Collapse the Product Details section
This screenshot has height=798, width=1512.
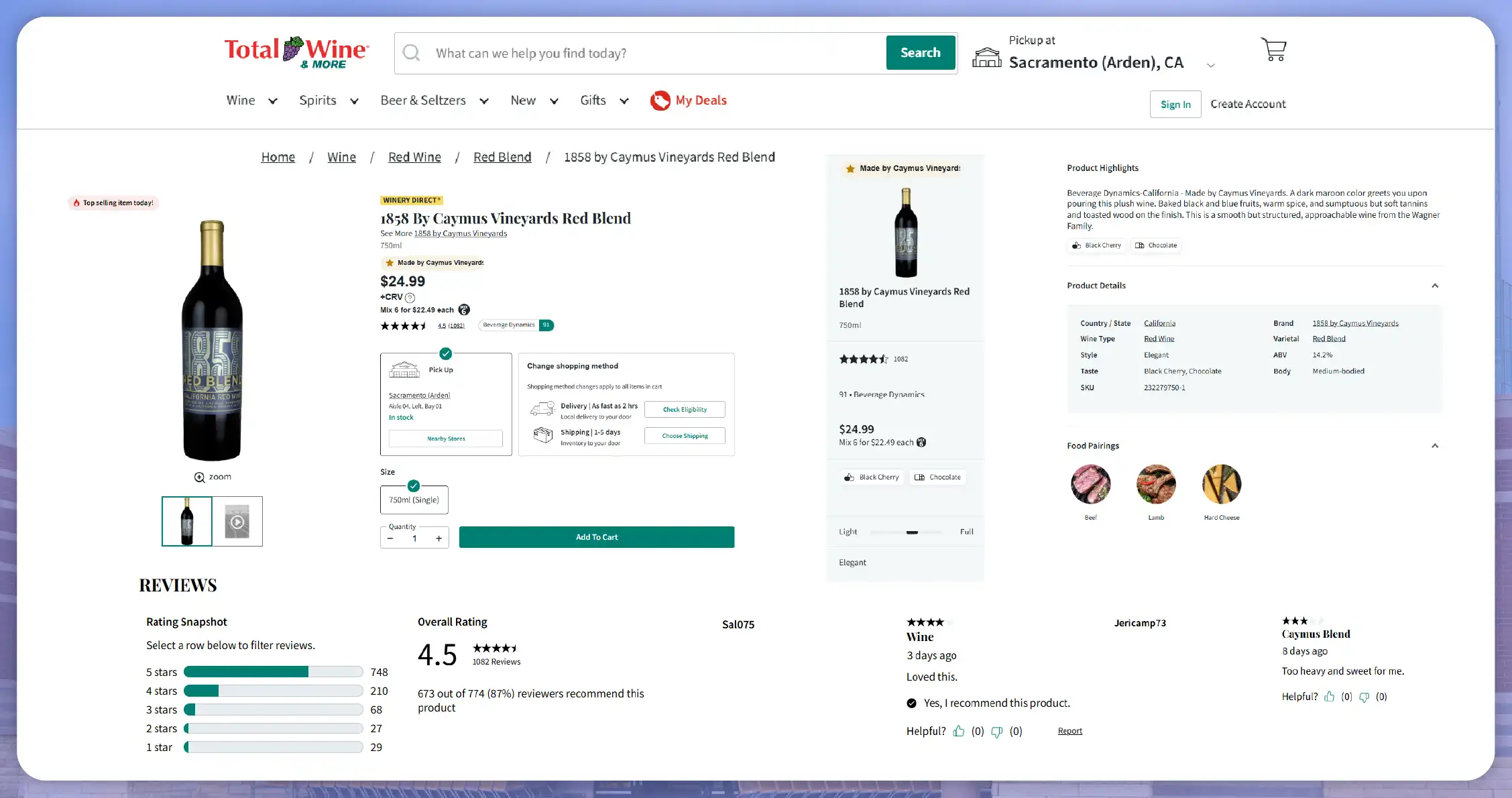[x=1435, y=286]
